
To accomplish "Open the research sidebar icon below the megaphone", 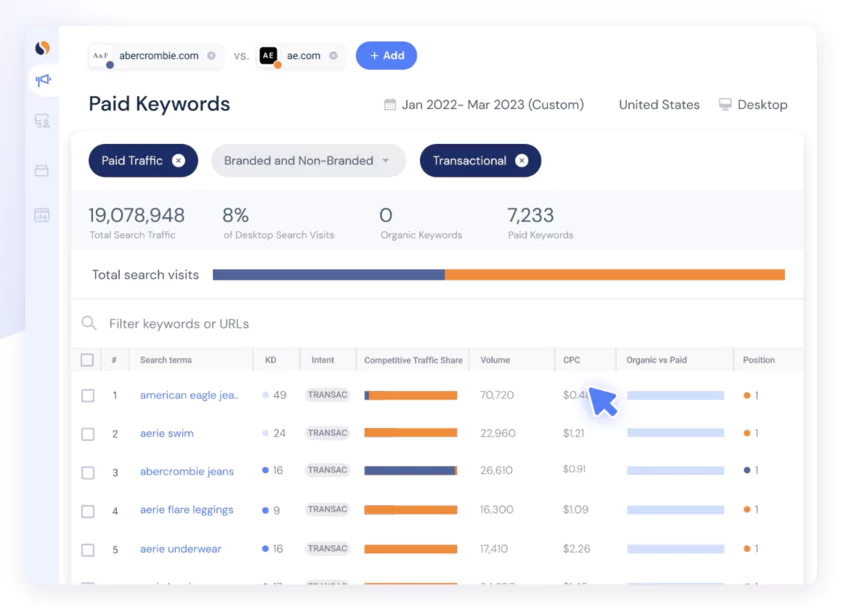I will pyautogui.click(x=42, y=119).
